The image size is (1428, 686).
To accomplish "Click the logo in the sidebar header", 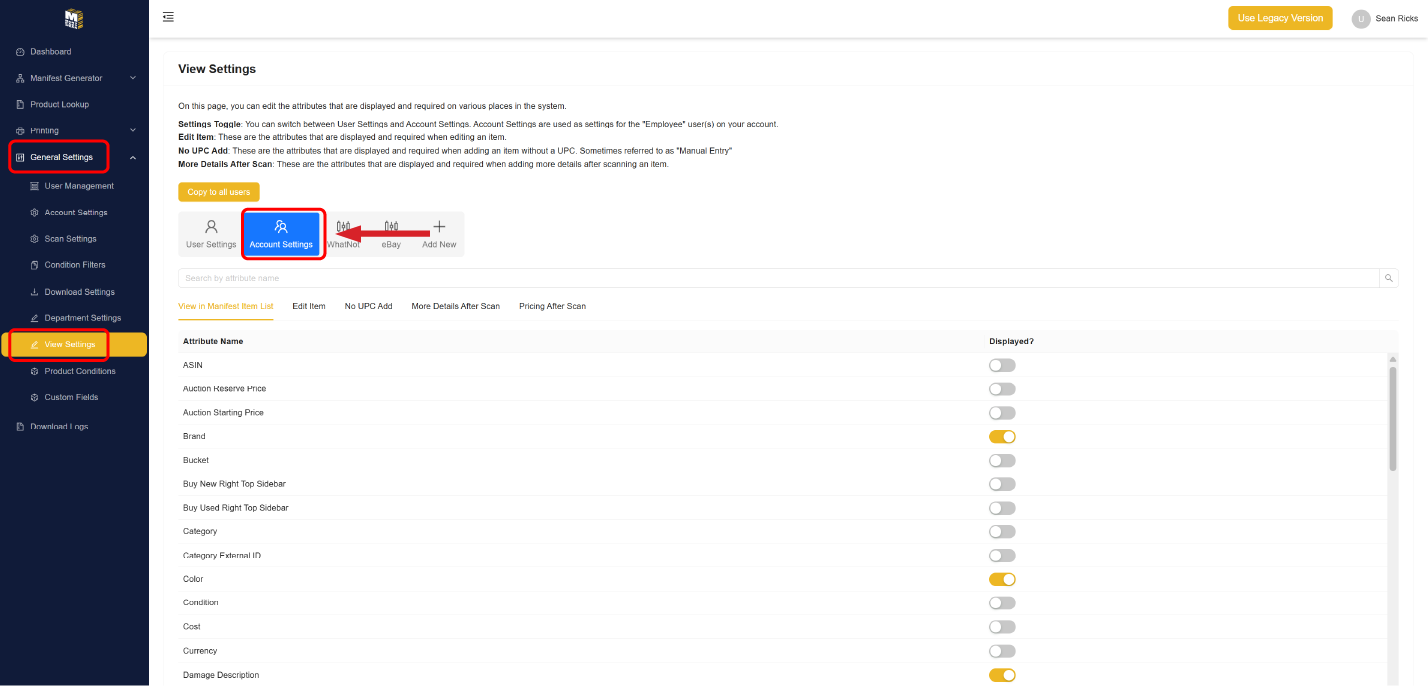I will (73, 18).
